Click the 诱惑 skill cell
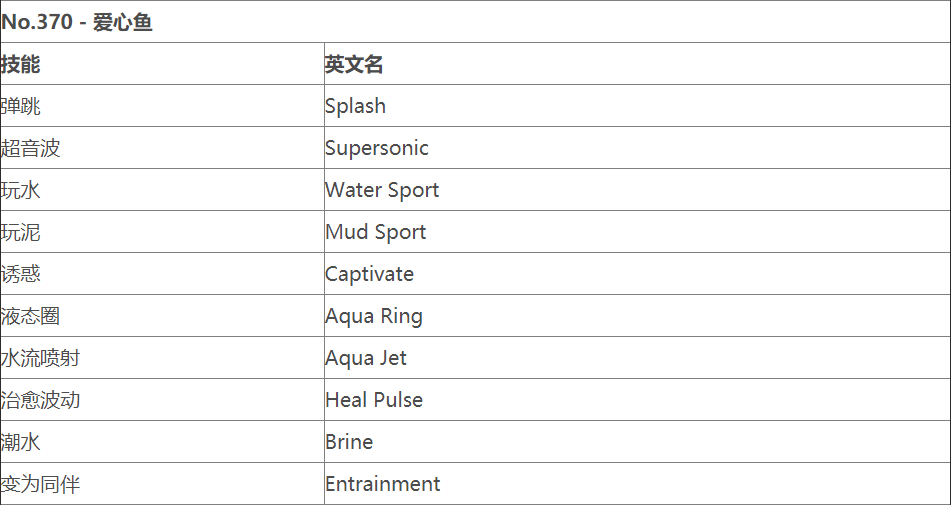Screen dimensions: 951x505 pos(21,274)
